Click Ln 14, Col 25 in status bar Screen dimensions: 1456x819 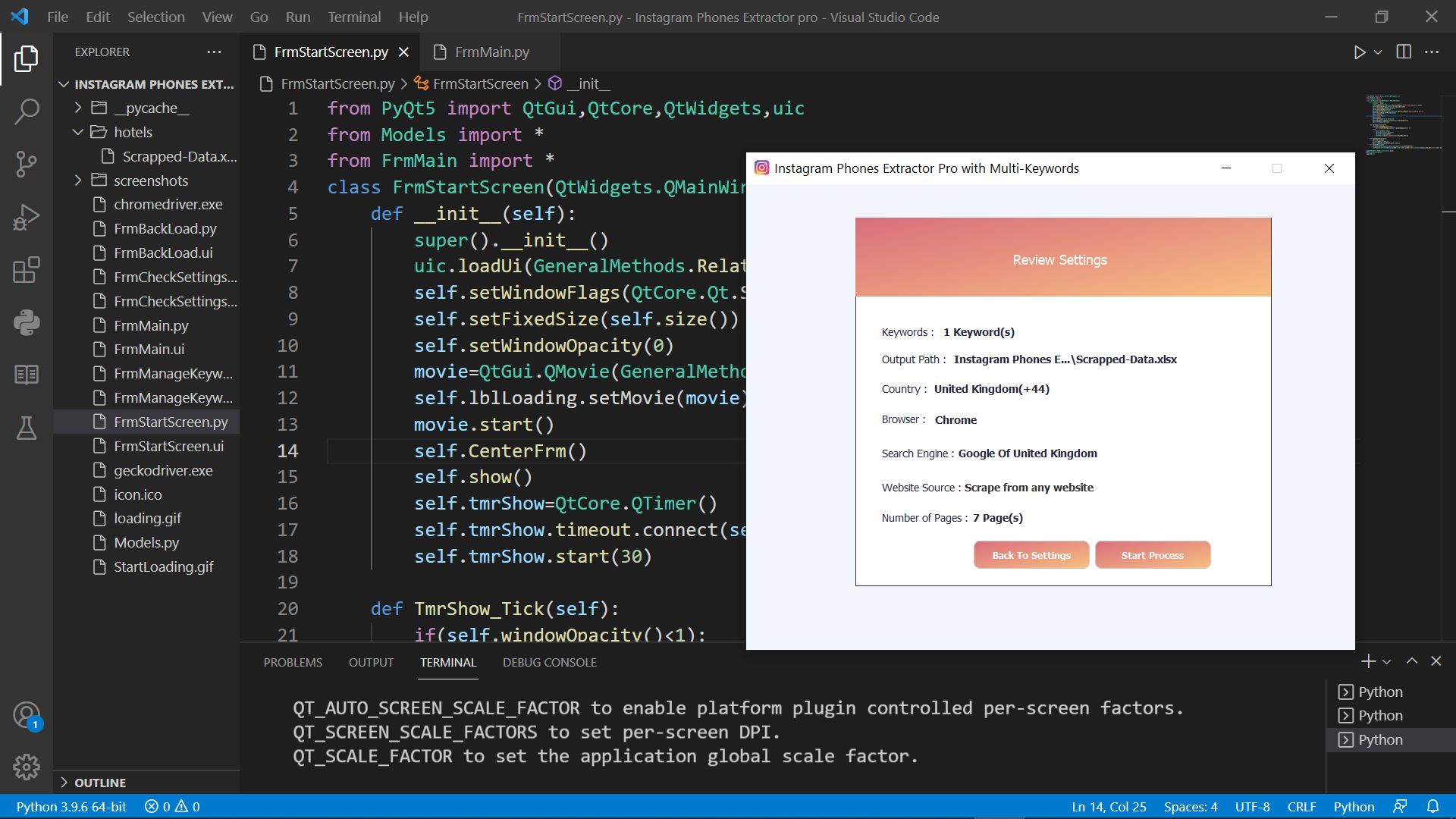(1109, 806)
